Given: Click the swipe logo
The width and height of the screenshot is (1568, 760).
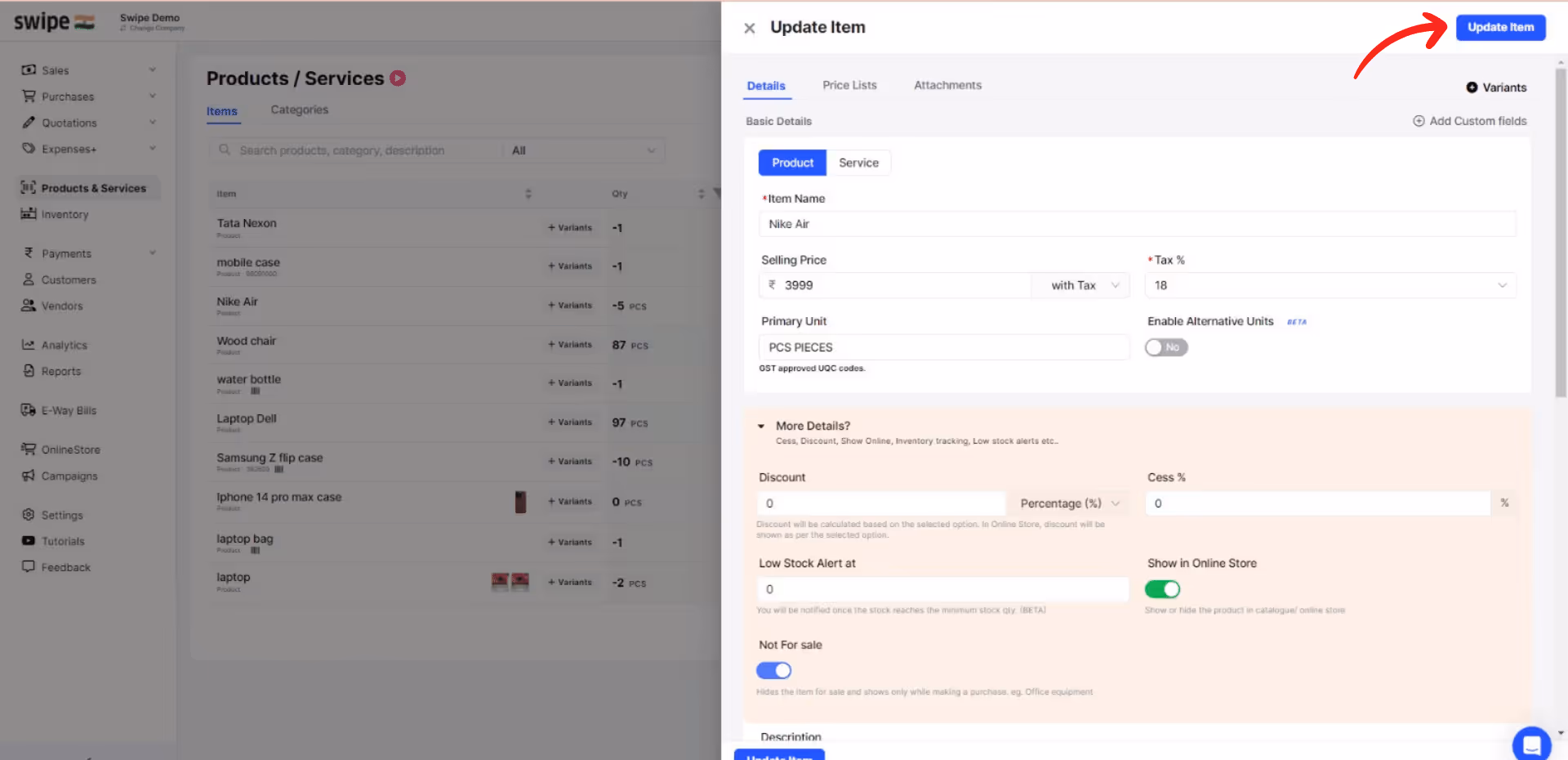Looking at the screenshot, I should click(54, 22).
